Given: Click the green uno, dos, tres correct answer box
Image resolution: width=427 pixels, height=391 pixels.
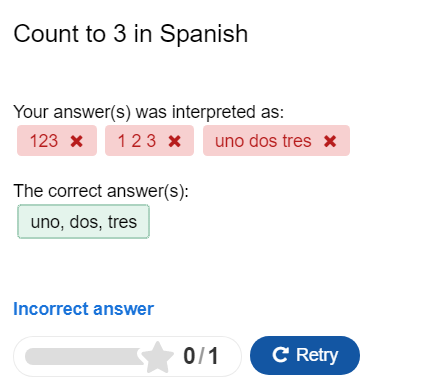Looking at the screenshot, I should coord(83,222).
